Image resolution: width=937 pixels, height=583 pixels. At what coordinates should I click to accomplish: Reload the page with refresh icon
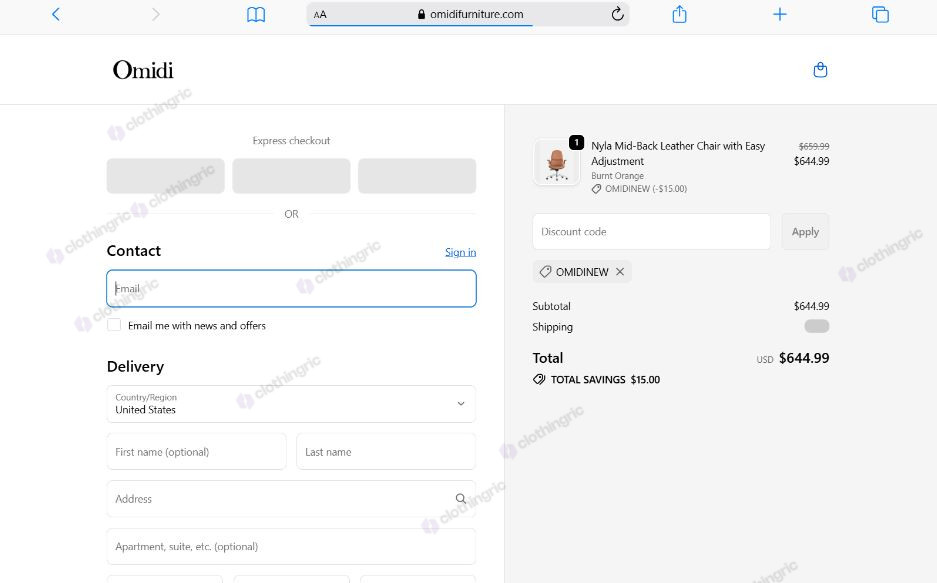[x=617, y=14]
